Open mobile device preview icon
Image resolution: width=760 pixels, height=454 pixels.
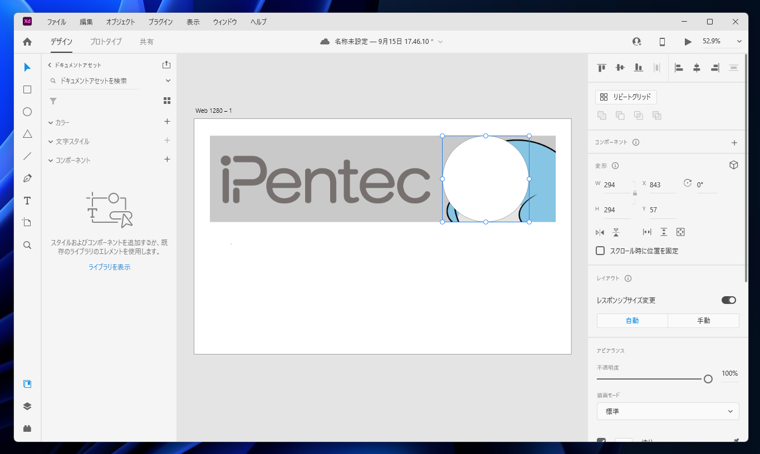point(662,42)
